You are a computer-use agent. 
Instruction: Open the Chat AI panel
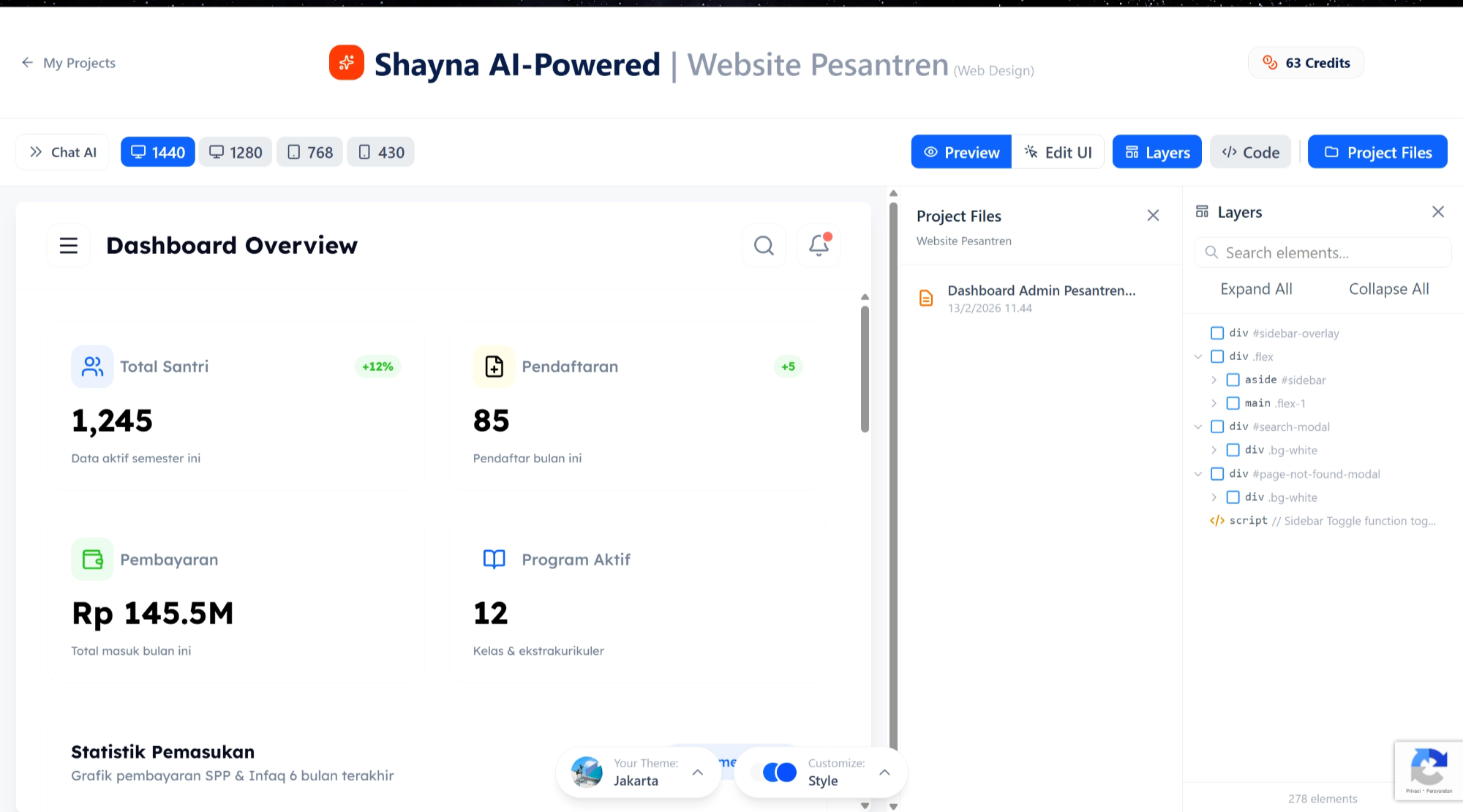(62, 151)
